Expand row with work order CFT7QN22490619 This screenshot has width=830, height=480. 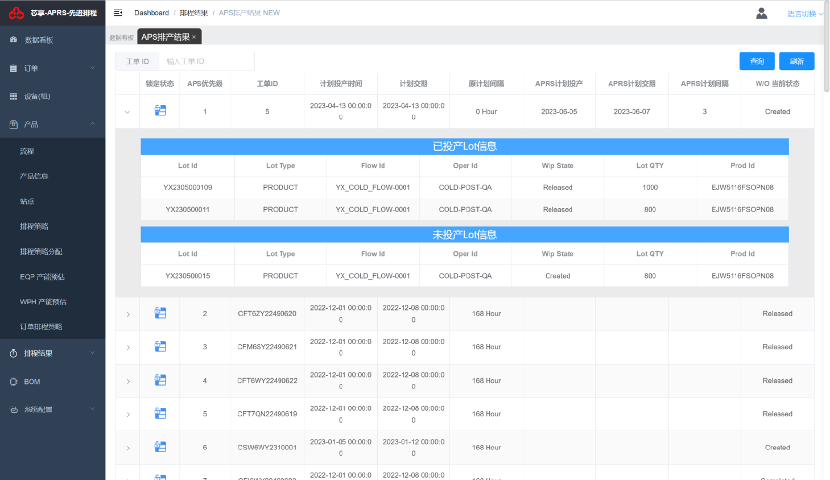(x=128, y=414)
